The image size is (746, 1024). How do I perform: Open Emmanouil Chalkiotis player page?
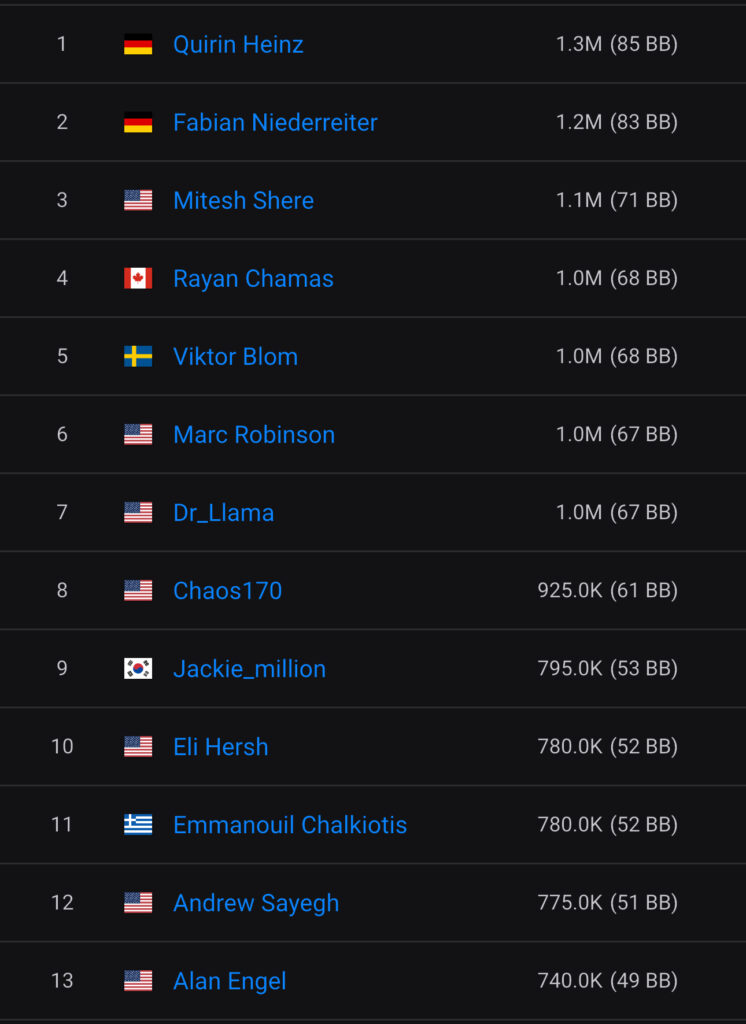coord(290,824)
